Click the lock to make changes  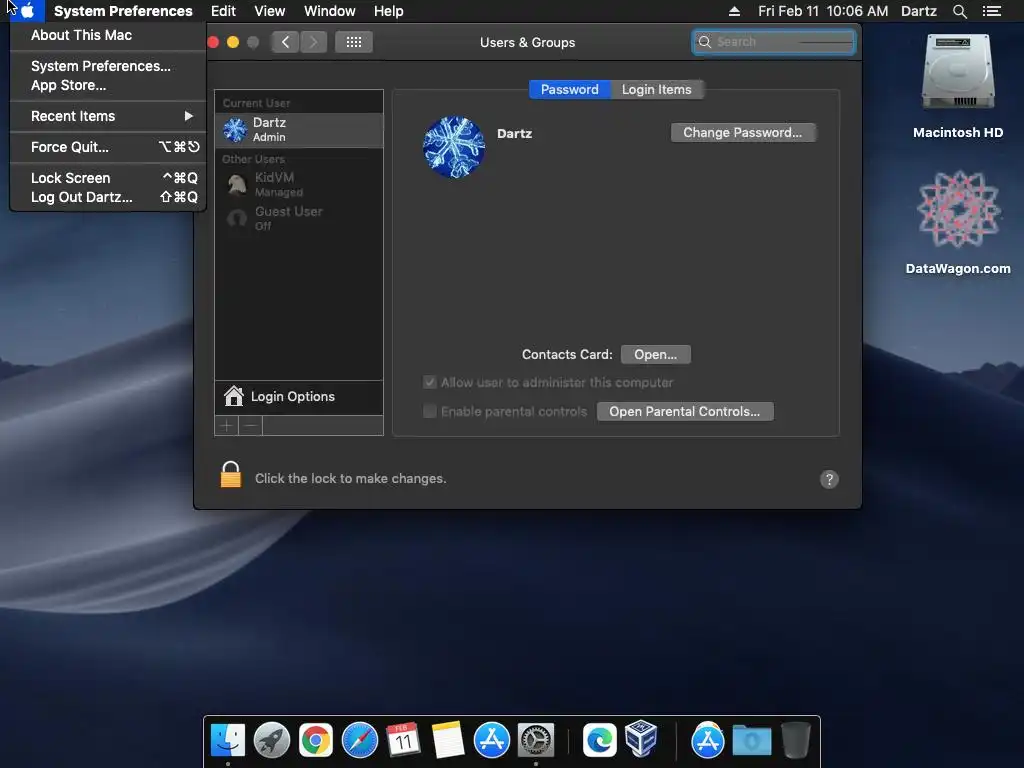231,475
